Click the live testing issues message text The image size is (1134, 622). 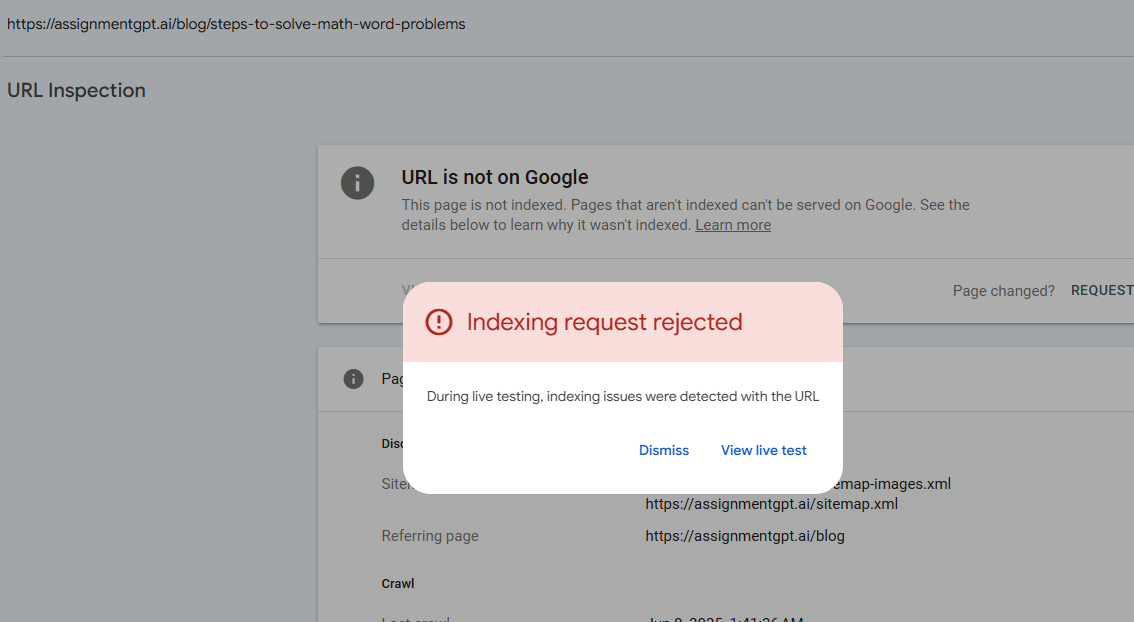pyautogui.click(x=623, y=396)
